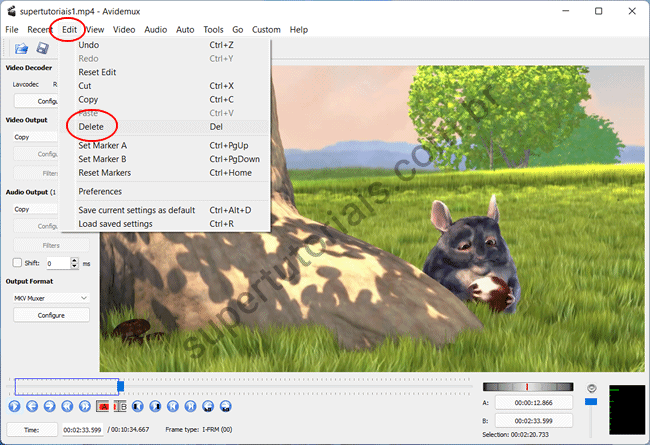Viewport: 650px width, 445px height.
Task: Click the Time button near the timecode
Action: (31, 429)
